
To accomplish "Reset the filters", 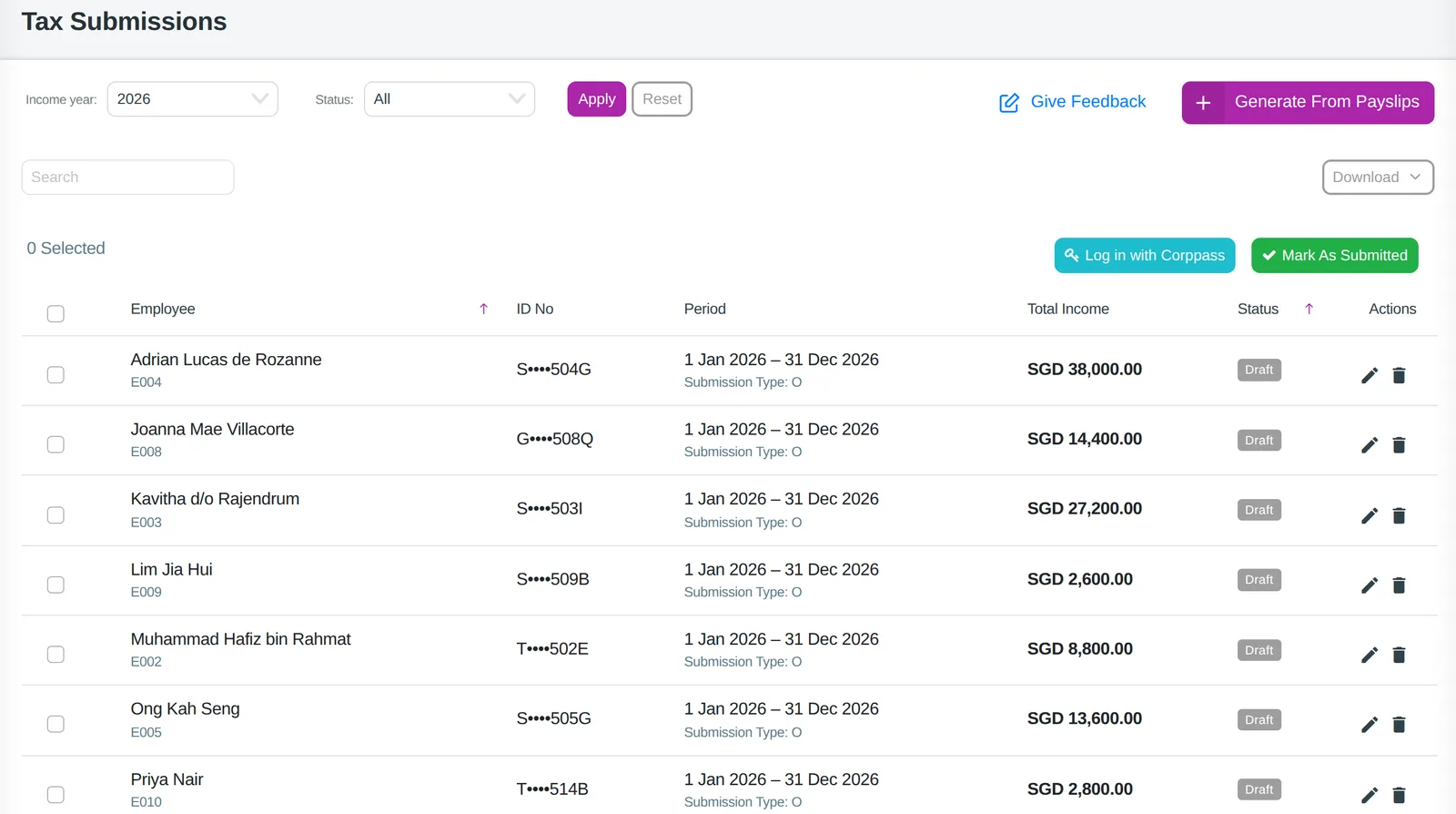I will coord(662,99).
